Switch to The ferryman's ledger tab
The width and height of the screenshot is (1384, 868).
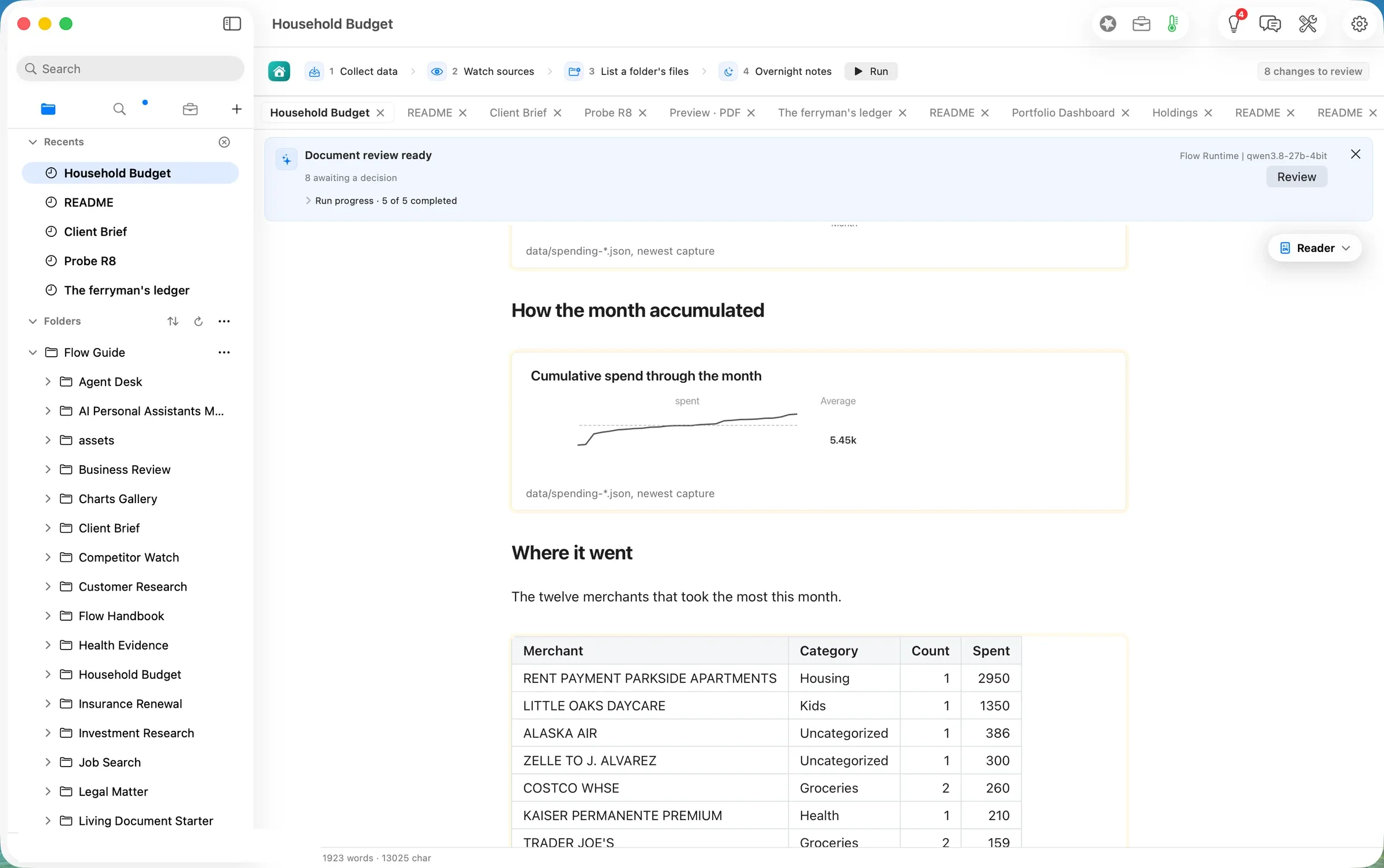pos(834,113)
